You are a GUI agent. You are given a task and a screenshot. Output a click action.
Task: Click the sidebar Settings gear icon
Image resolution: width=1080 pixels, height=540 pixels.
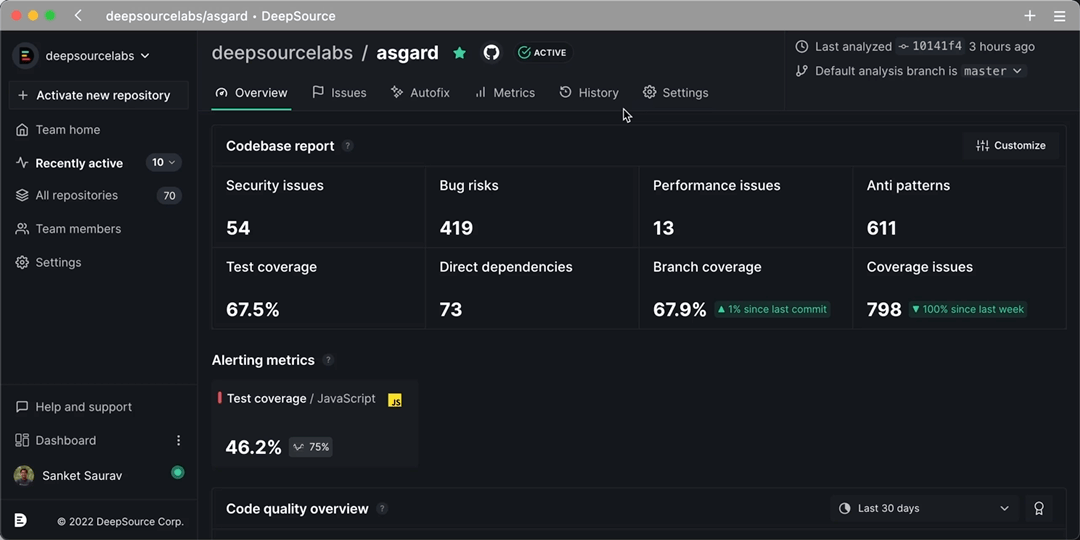point(22,262)
